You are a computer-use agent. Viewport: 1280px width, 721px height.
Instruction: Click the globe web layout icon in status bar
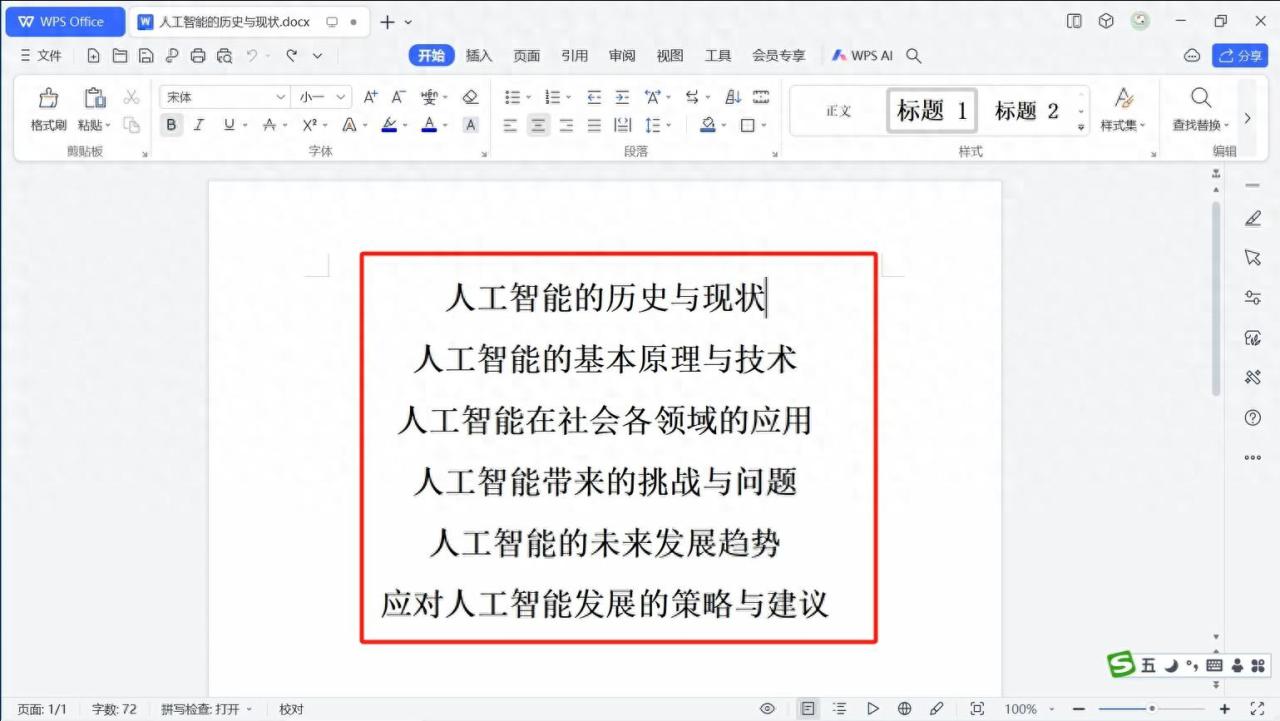904,709
